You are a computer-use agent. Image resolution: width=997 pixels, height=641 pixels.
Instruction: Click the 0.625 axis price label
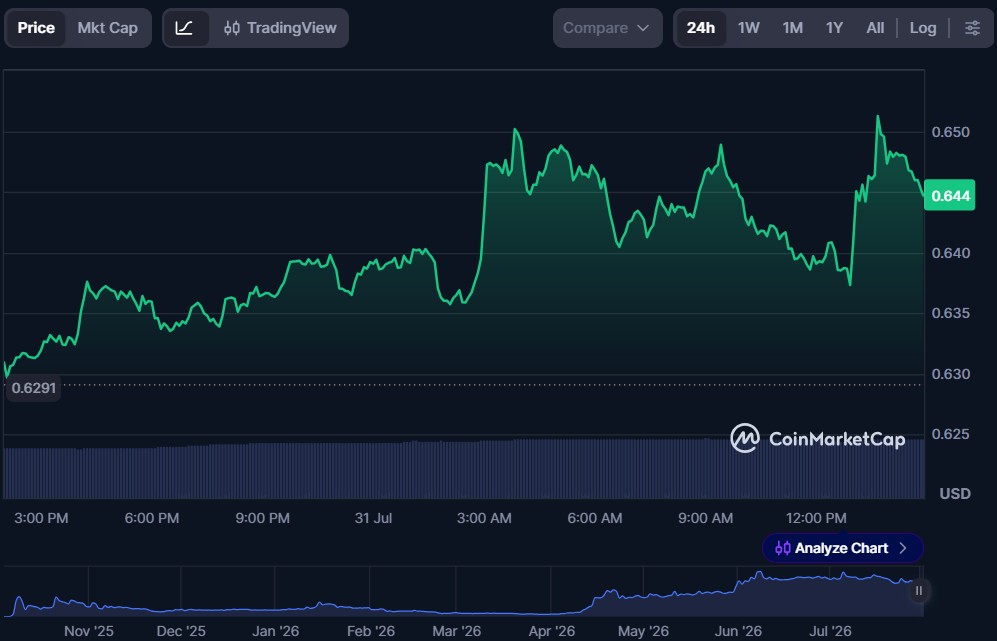(x=951, y=434)
